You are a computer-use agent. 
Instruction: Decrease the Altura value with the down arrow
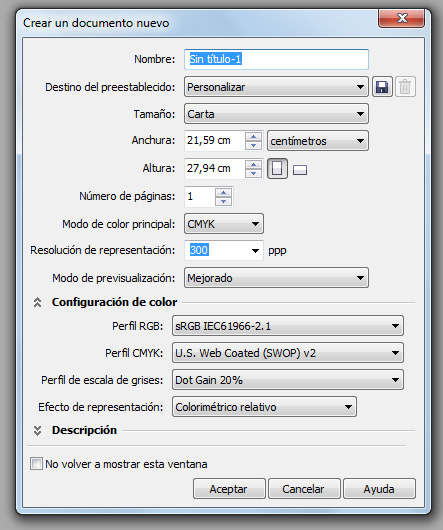click(253, 173)
